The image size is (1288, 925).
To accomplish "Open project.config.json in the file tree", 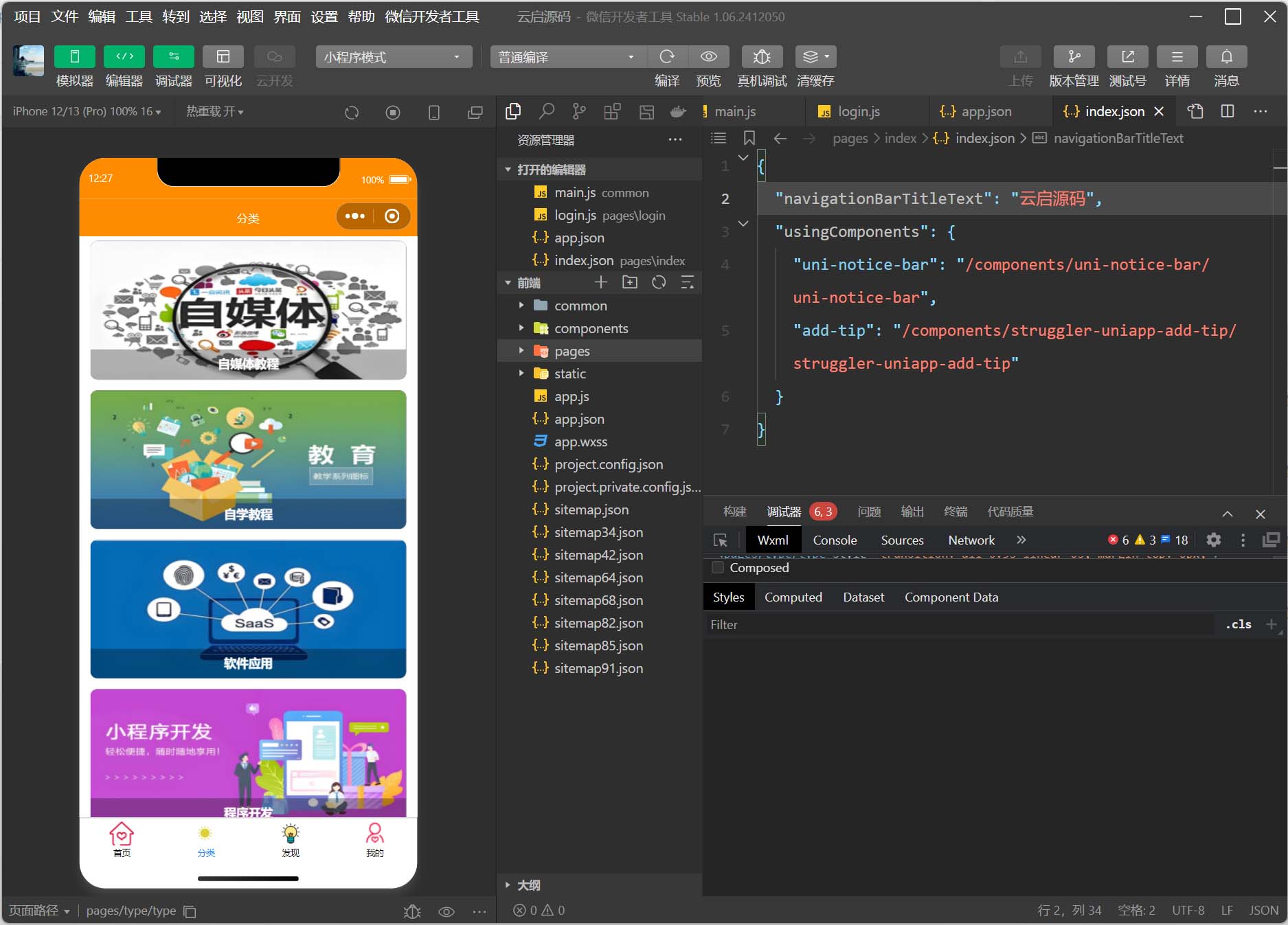I will click(608, 465).
